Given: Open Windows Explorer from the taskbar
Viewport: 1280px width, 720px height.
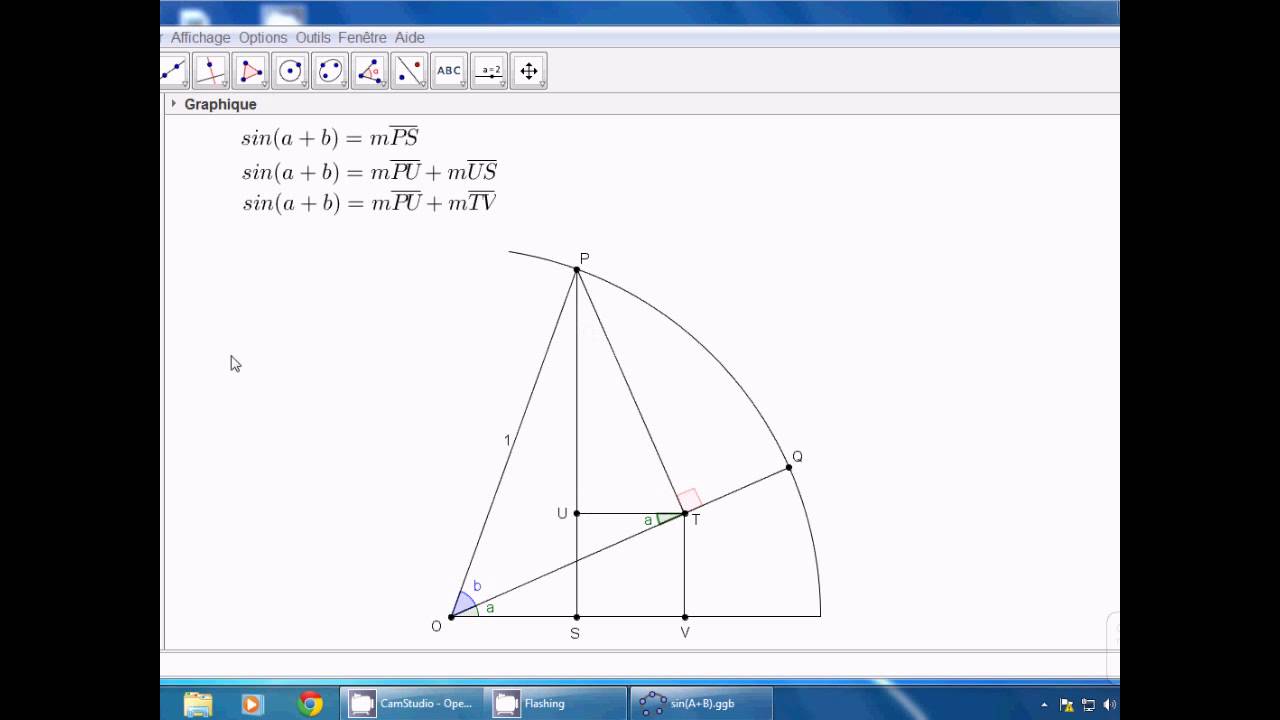Looking at the screenshot, I should point(198,704).
